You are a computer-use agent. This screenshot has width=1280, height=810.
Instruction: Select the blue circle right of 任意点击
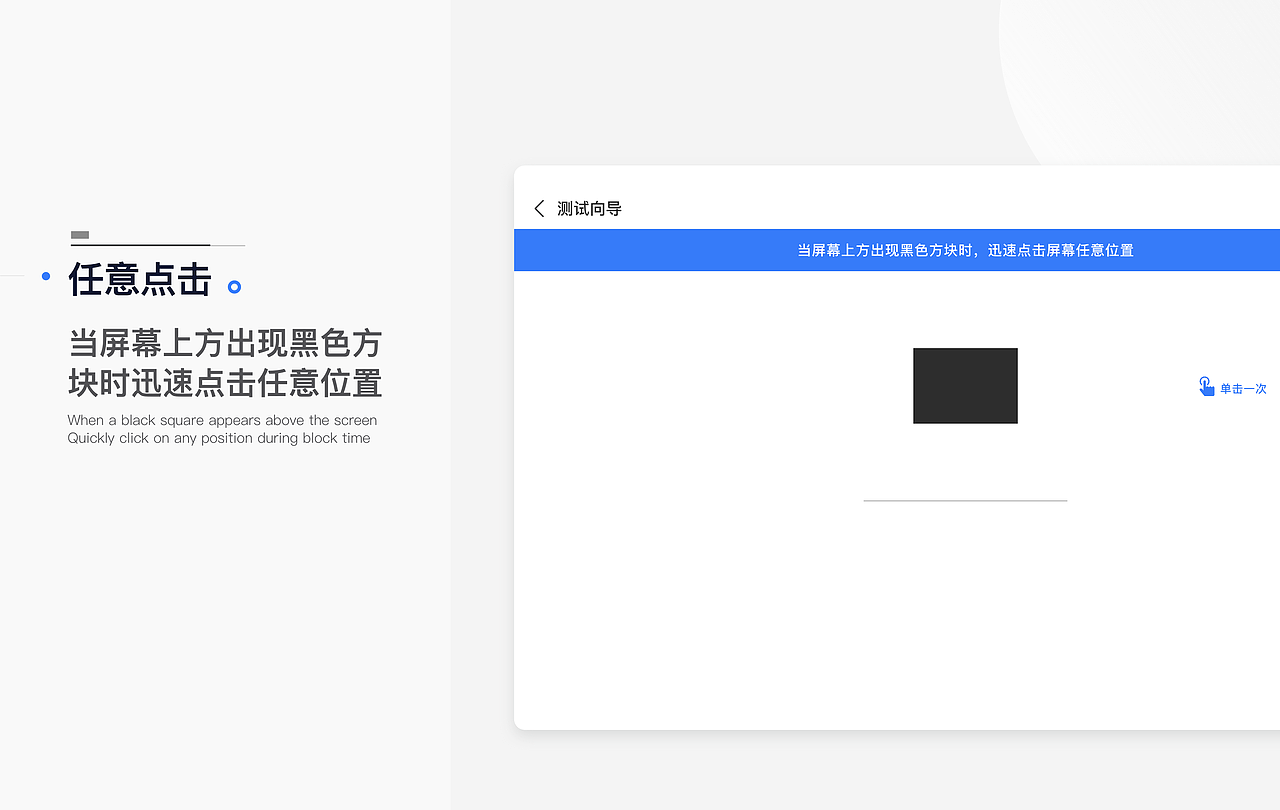tap(234, 287)
